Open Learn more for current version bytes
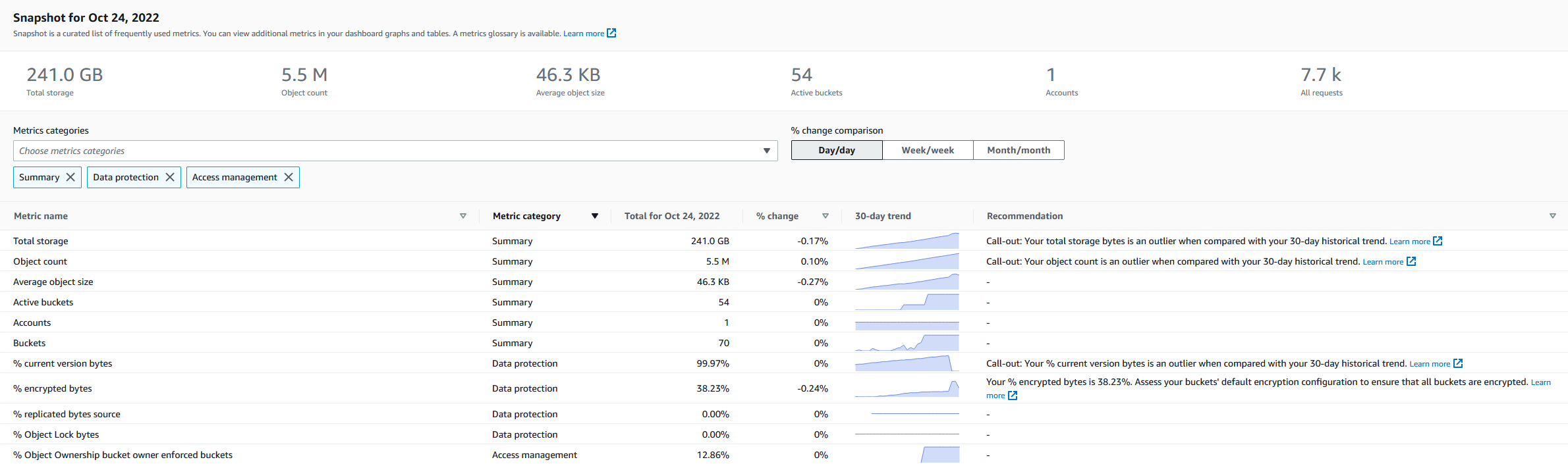The image size is (1568, 464). (1429, 364)
